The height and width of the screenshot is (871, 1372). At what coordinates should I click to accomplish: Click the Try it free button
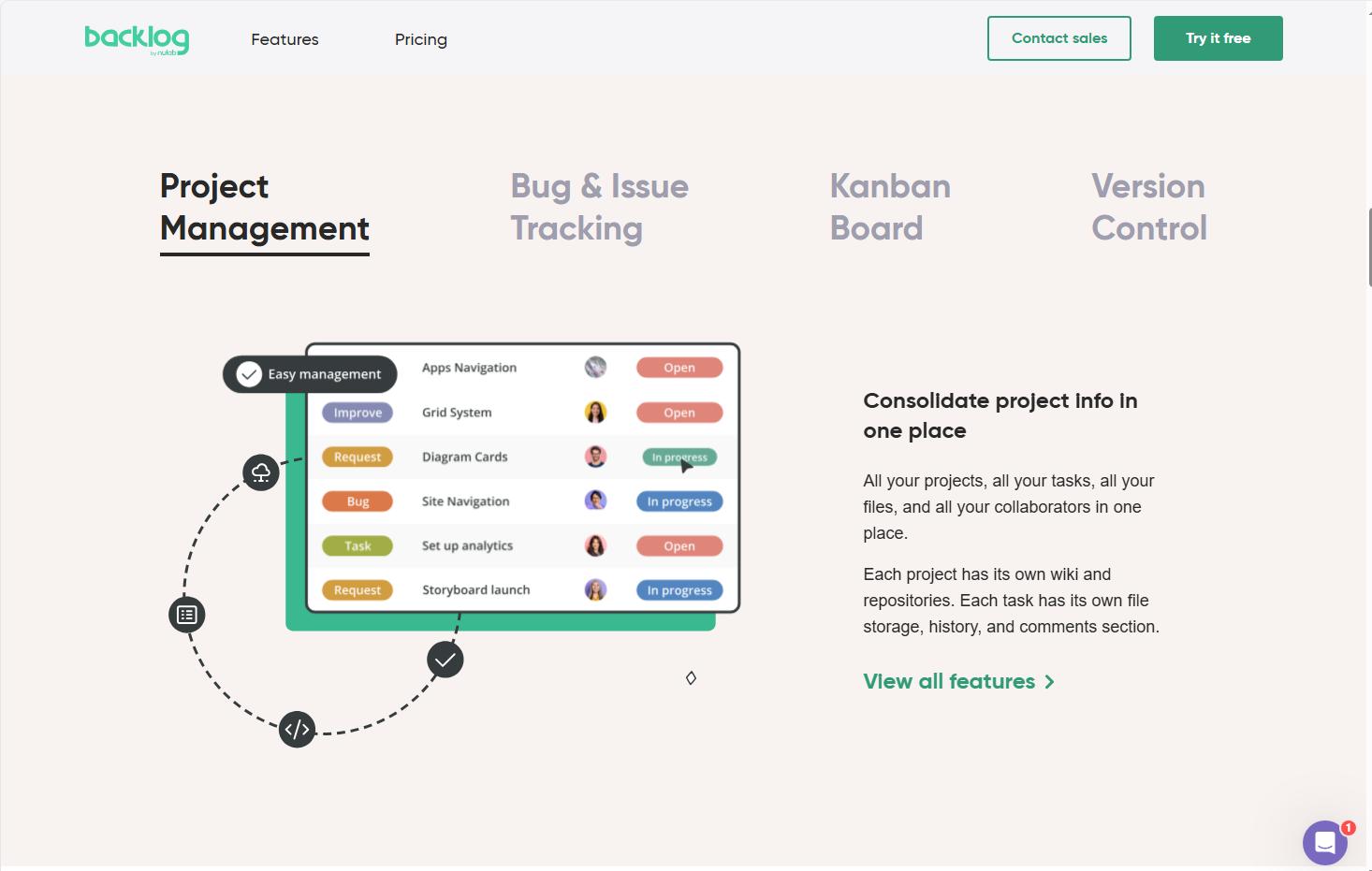[x=1219, y=38]
